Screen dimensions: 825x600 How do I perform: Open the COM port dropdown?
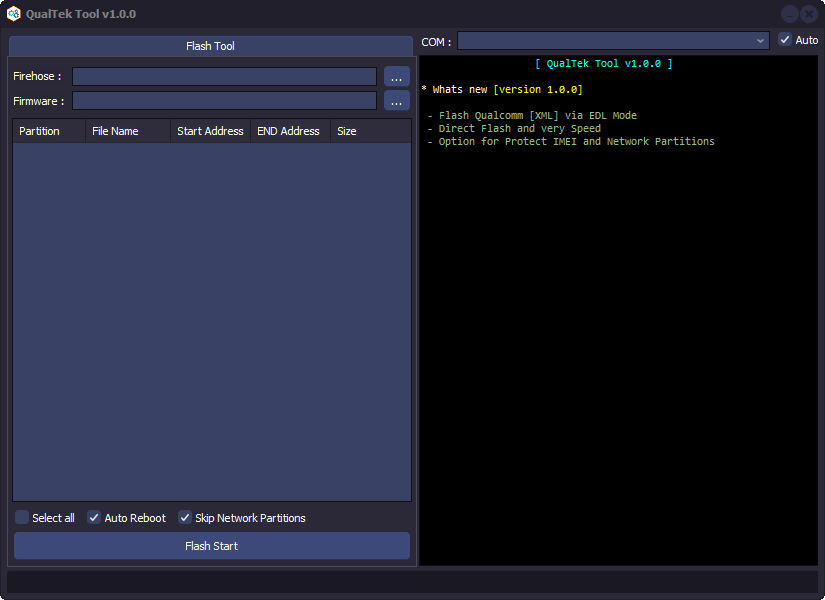[613, 41]
